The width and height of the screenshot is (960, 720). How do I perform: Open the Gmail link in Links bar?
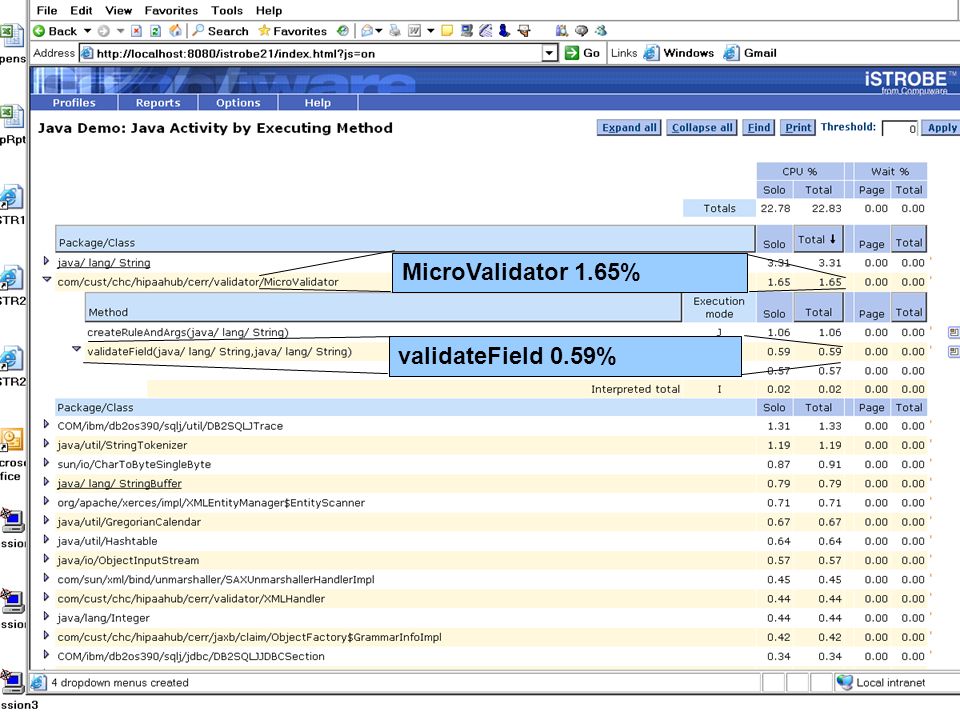751,53
